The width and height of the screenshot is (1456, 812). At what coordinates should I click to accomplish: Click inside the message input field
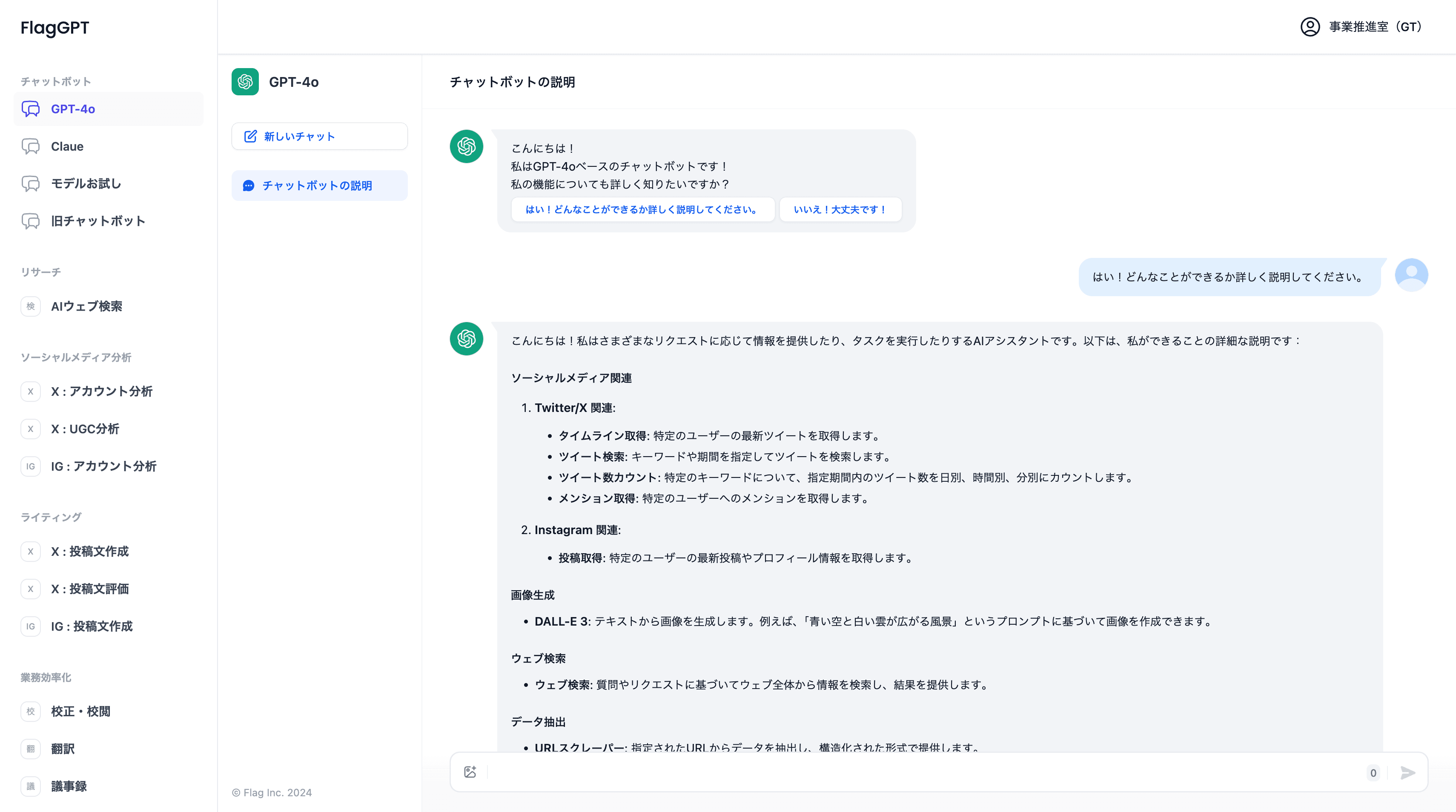click(x=904, y=772)
